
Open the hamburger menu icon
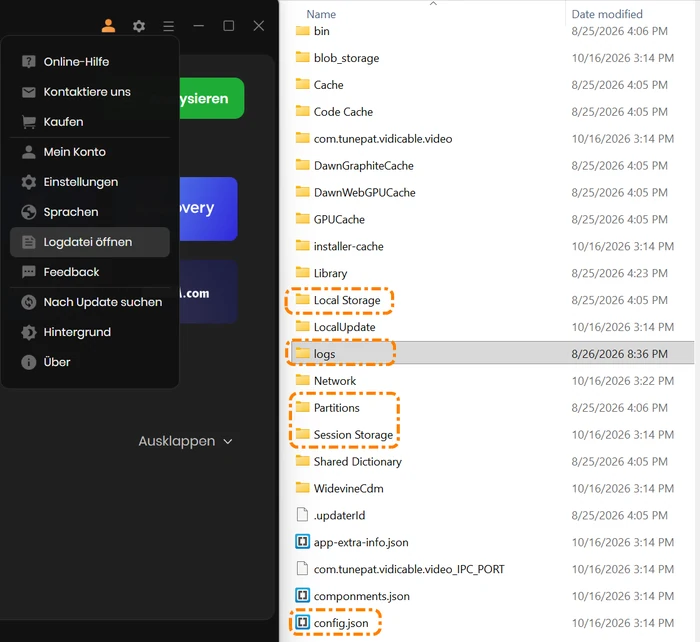click(x=168, y=26)
